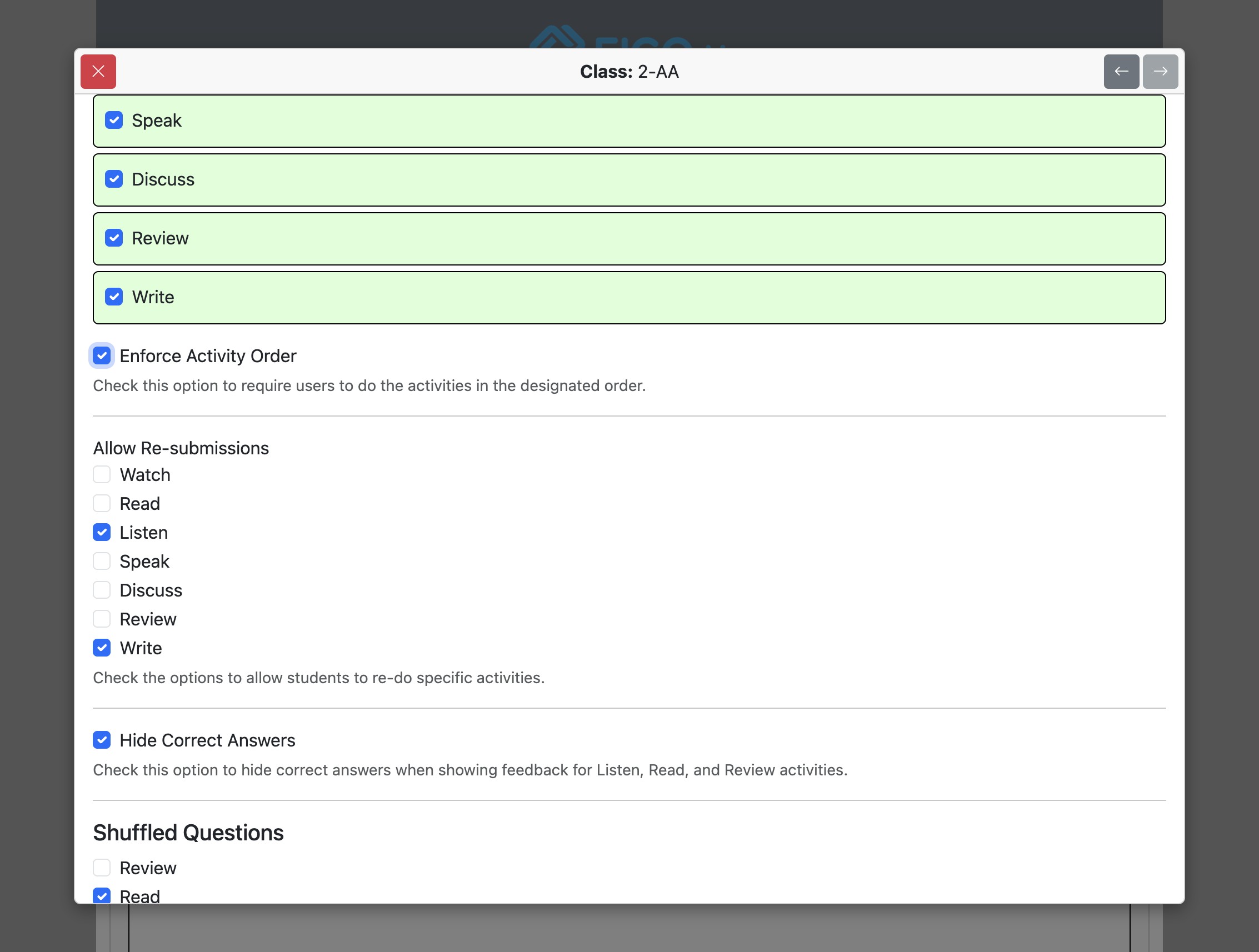Click the Discuss label in green row

point(163,179)
